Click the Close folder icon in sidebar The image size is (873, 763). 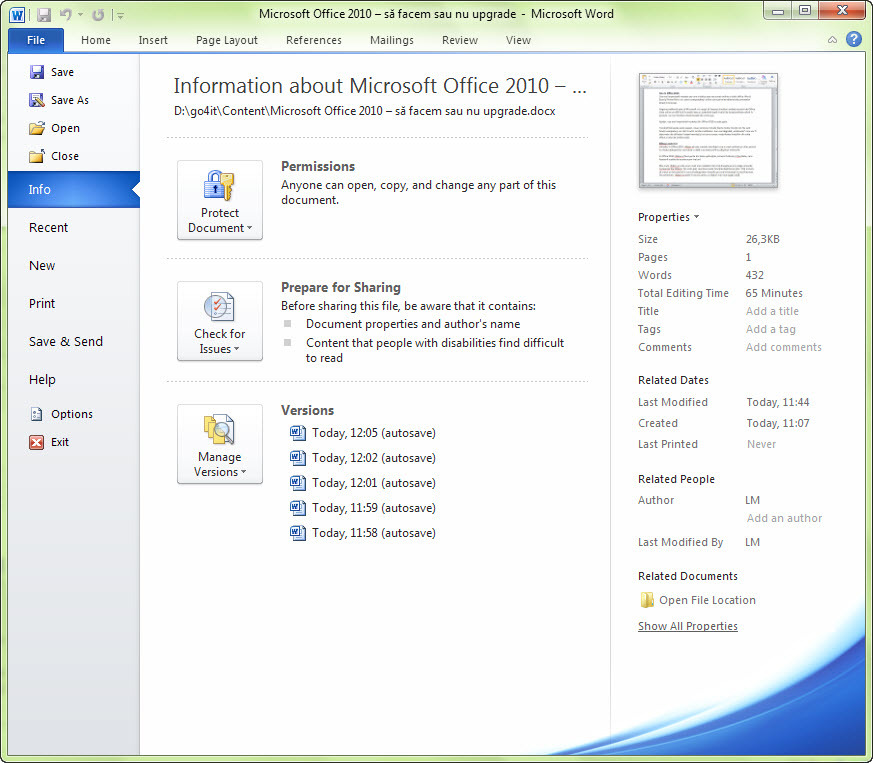coord(37,156)
